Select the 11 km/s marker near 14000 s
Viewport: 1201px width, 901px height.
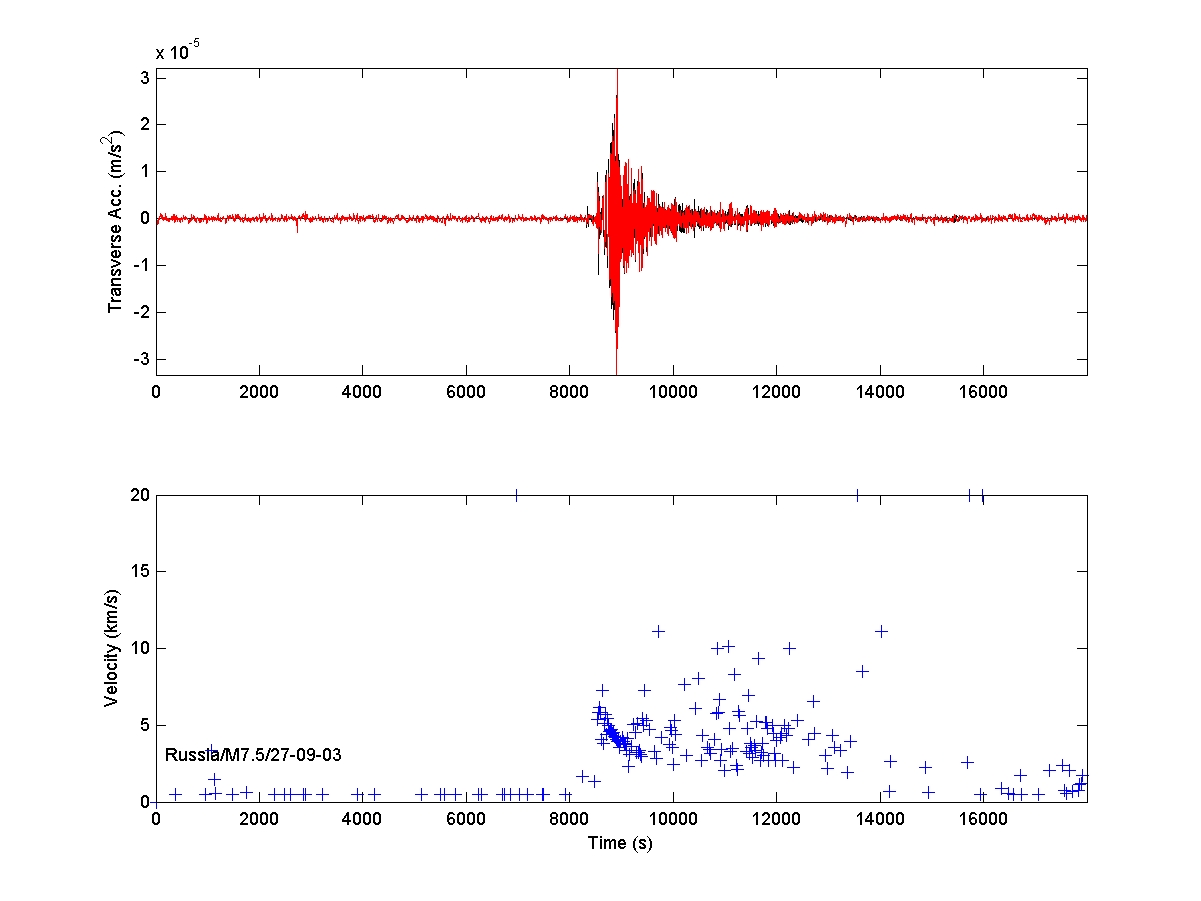tap(881, 631)
